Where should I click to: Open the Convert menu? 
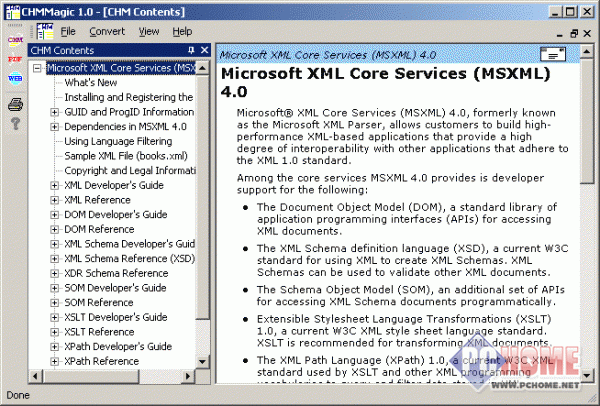(107, 32)
